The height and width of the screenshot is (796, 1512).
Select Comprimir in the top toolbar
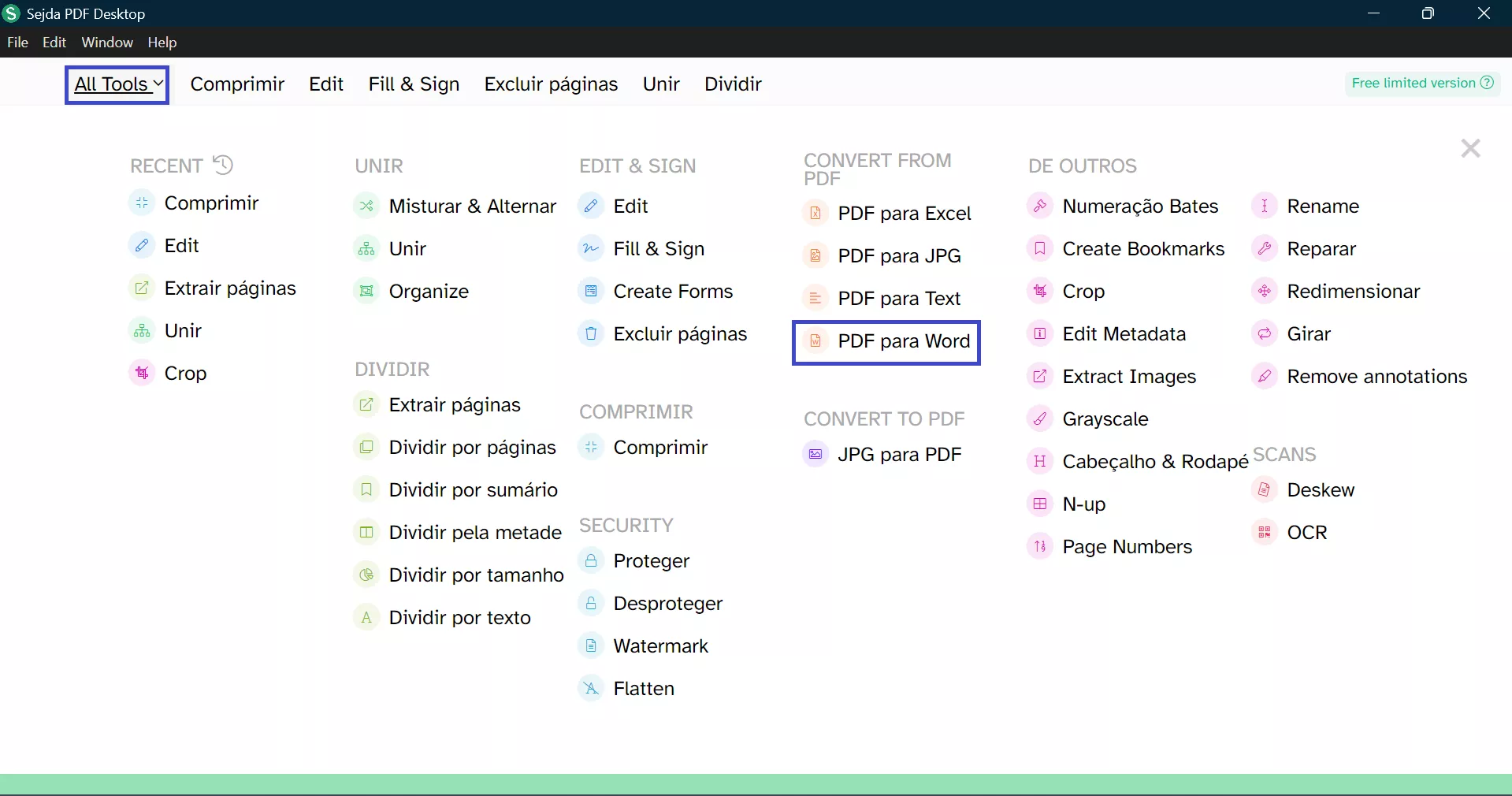tap(237, 84)
